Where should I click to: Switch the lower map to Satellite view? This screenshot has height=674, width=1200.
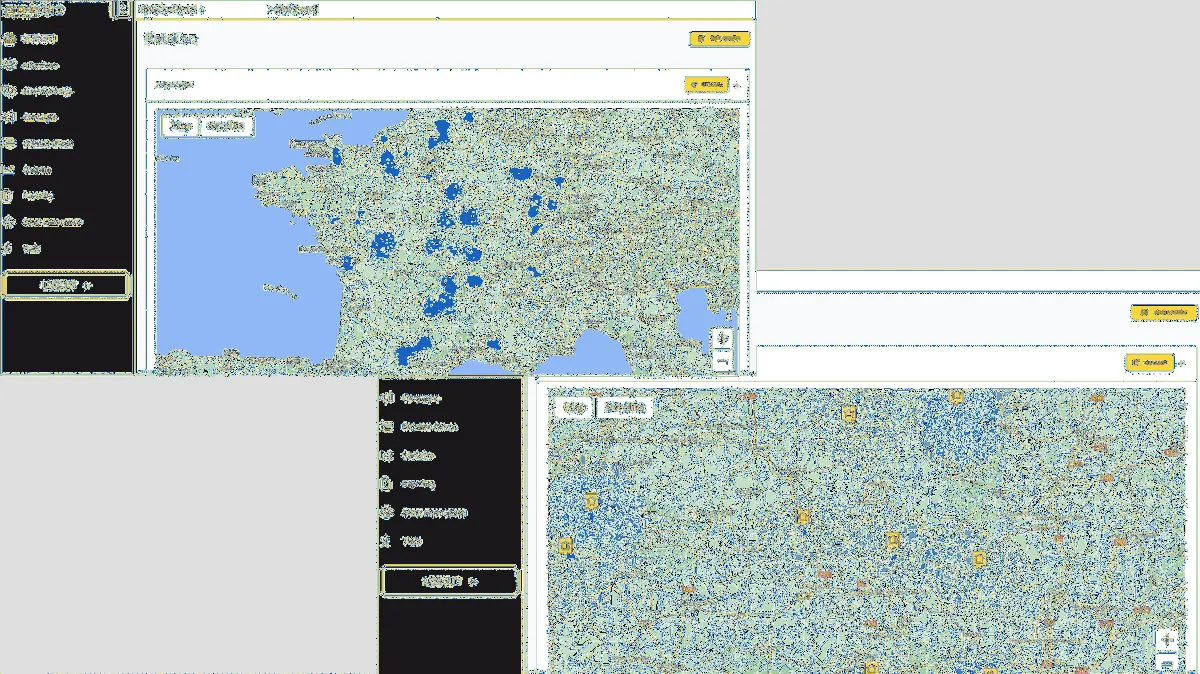(625, 408)
